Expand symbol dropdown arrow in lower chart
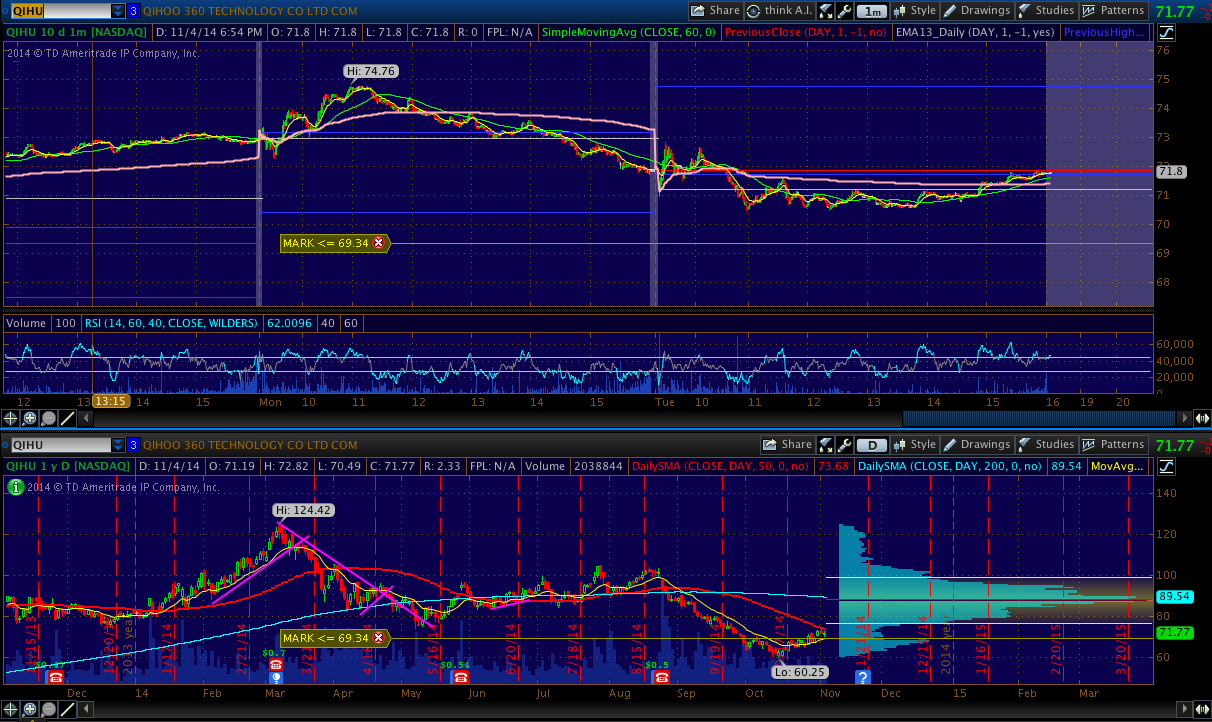This screenshot has width=1212, height=722. click(x=118, y=445)
